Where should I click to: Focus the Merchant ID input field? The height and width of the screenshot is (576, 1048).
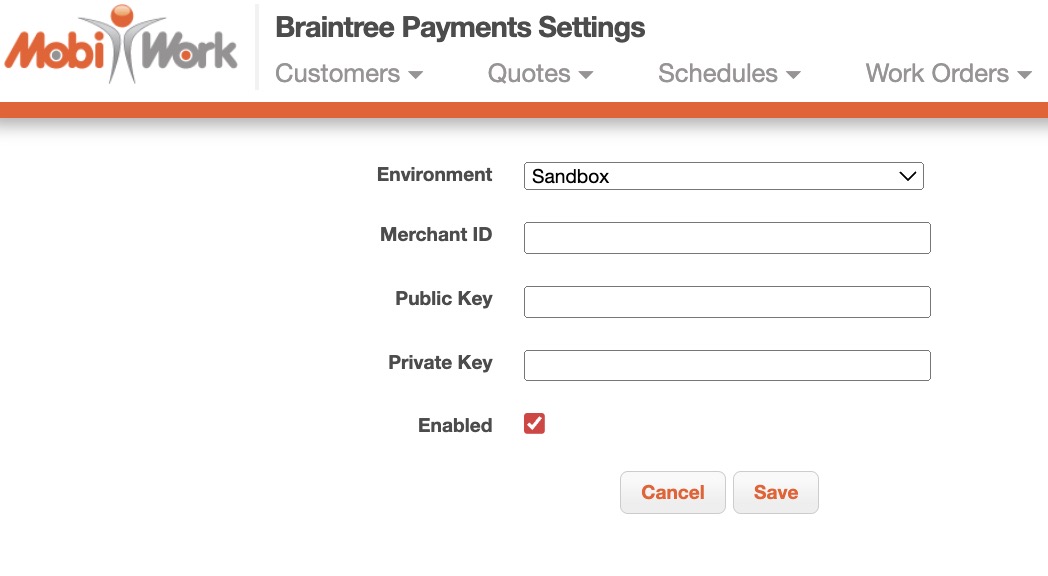727,238
